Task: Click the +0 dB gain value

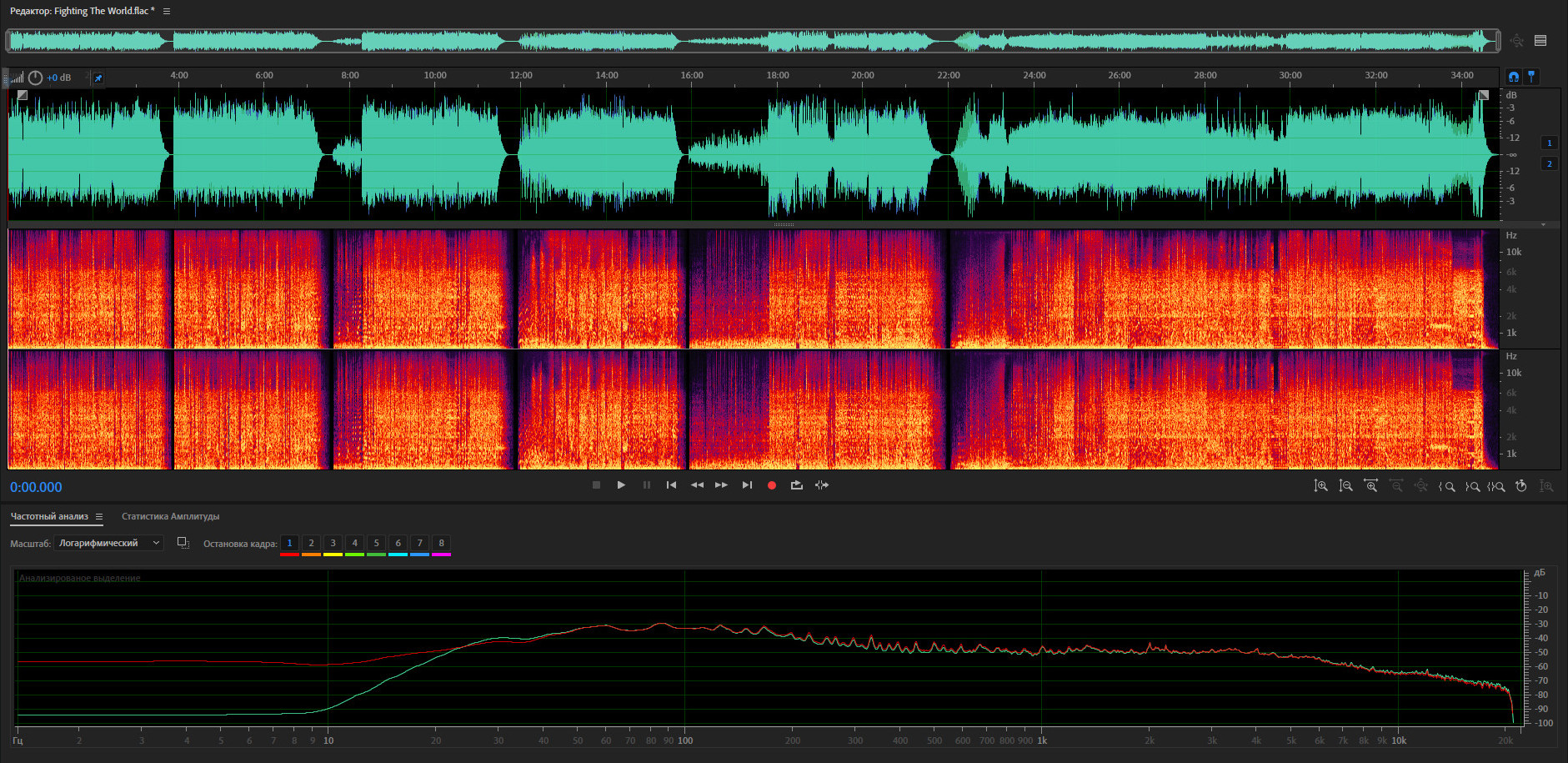Action: coord(58,78)
